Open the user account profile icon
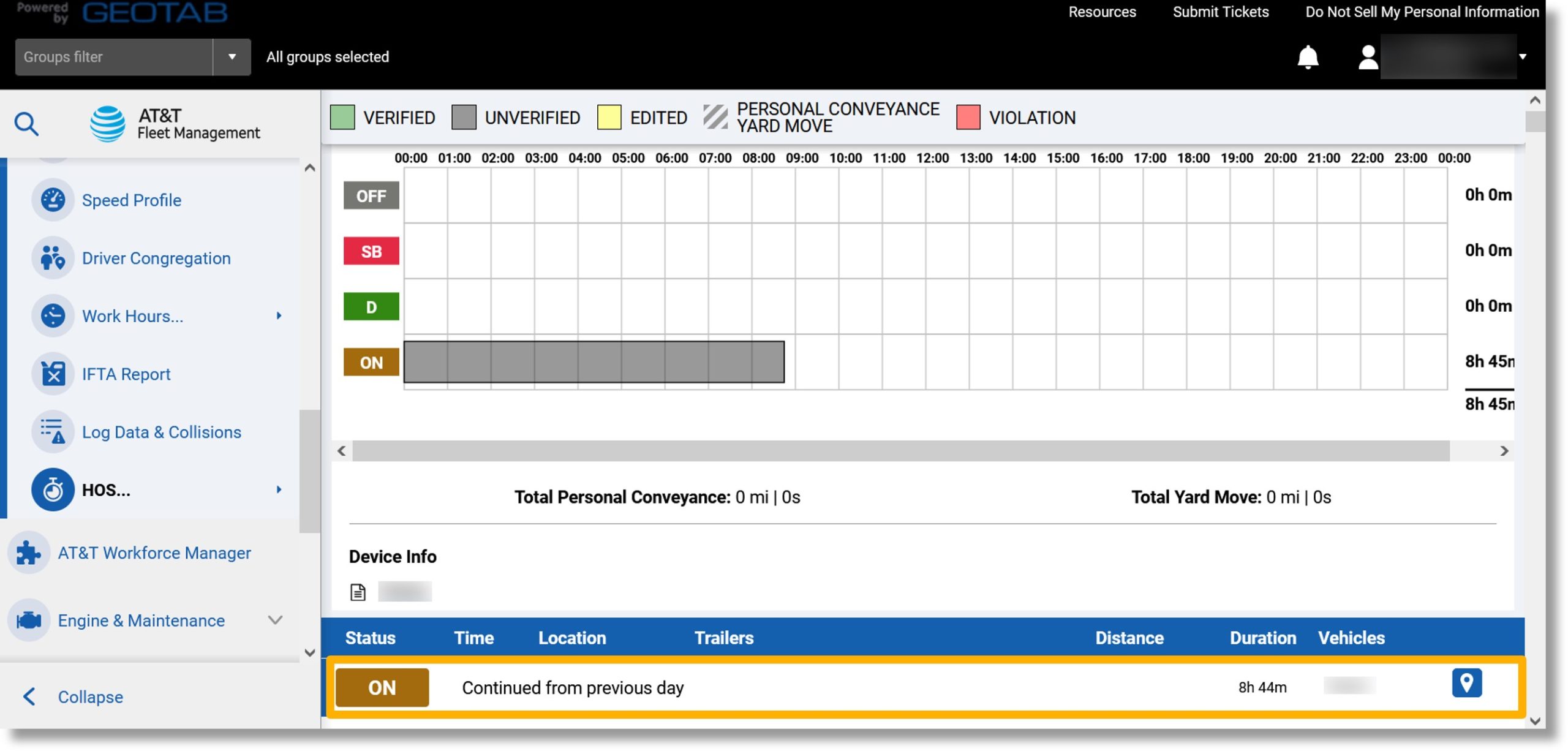Image resolution: width=1568 pixels, height=751 pixels. (1368, 58)
